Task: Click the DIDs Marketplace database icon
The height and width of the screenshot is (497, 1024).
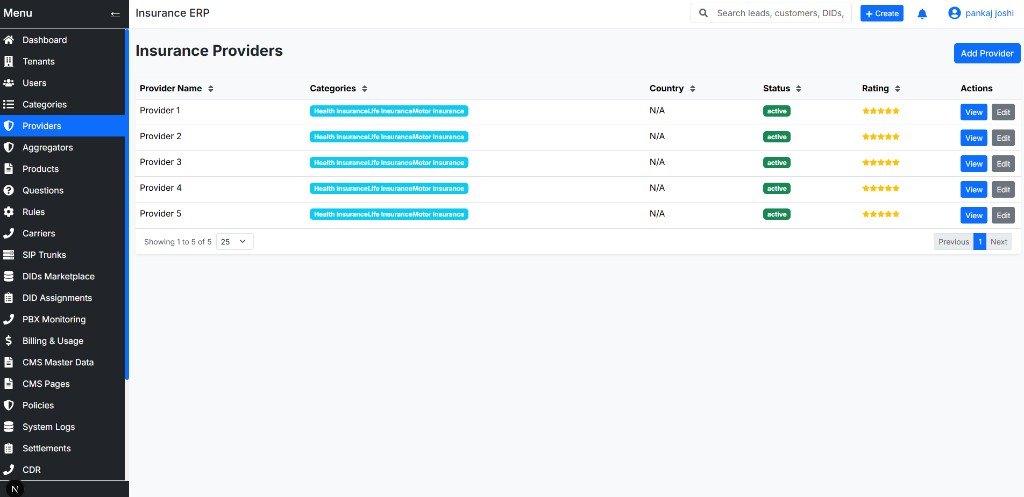Action: (8, 276)
